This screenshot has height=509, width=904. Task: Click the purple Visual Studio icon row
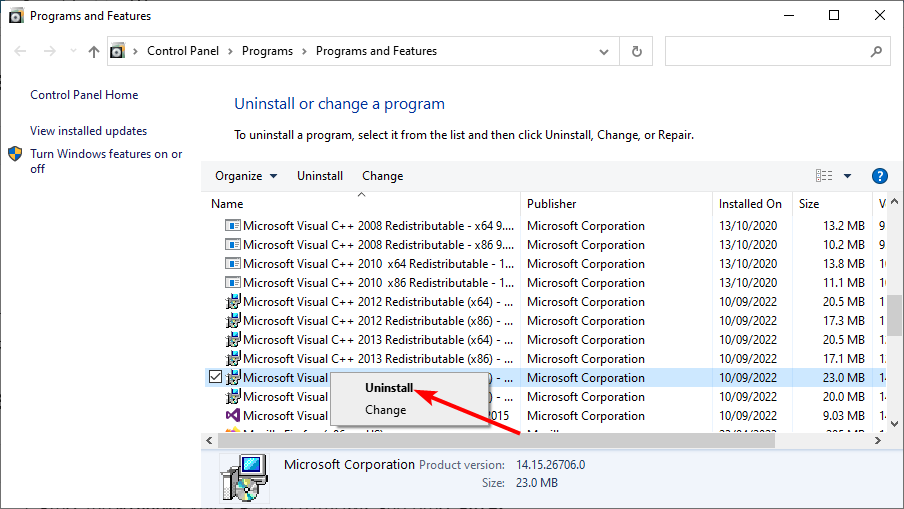coord(232,416)
